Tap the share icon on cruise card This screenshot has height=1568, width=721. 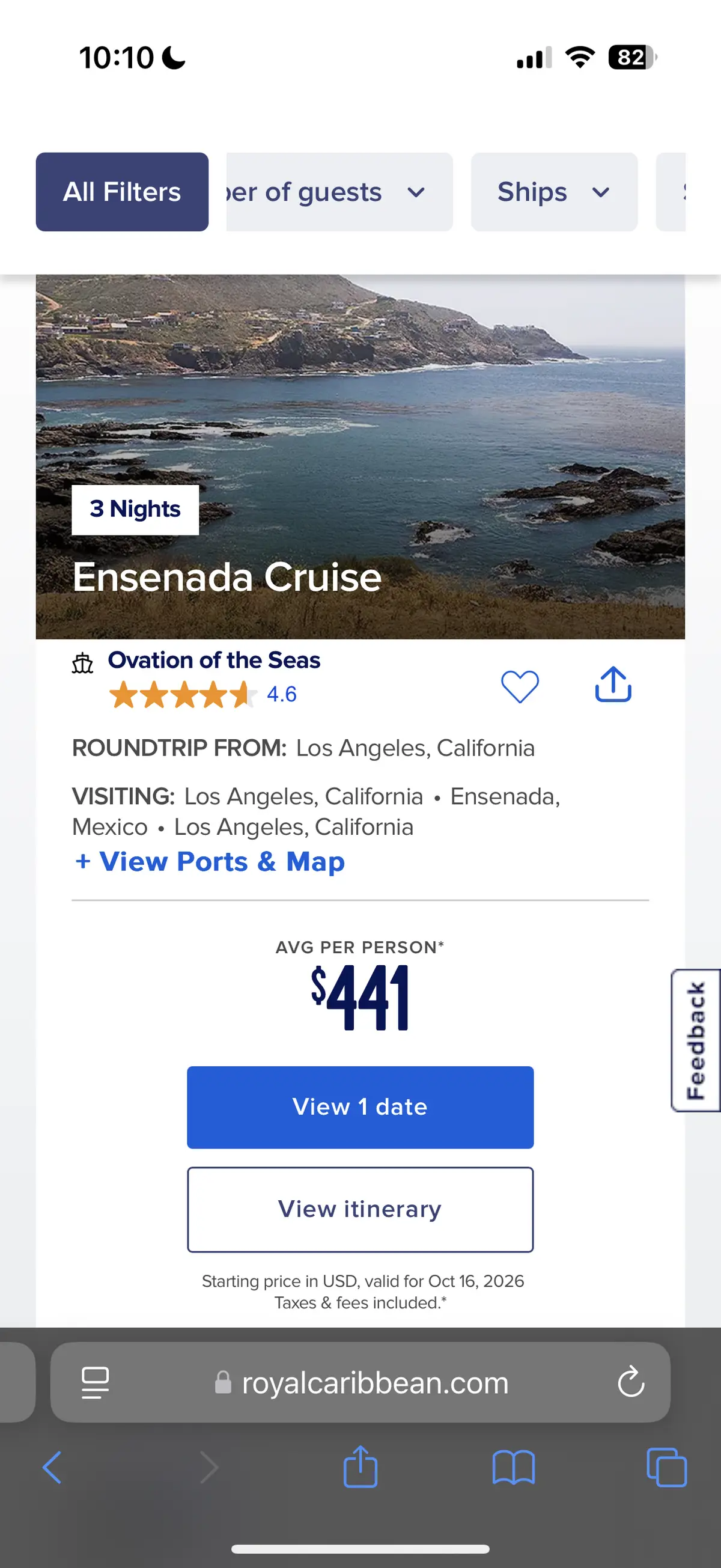coord(613,685)
